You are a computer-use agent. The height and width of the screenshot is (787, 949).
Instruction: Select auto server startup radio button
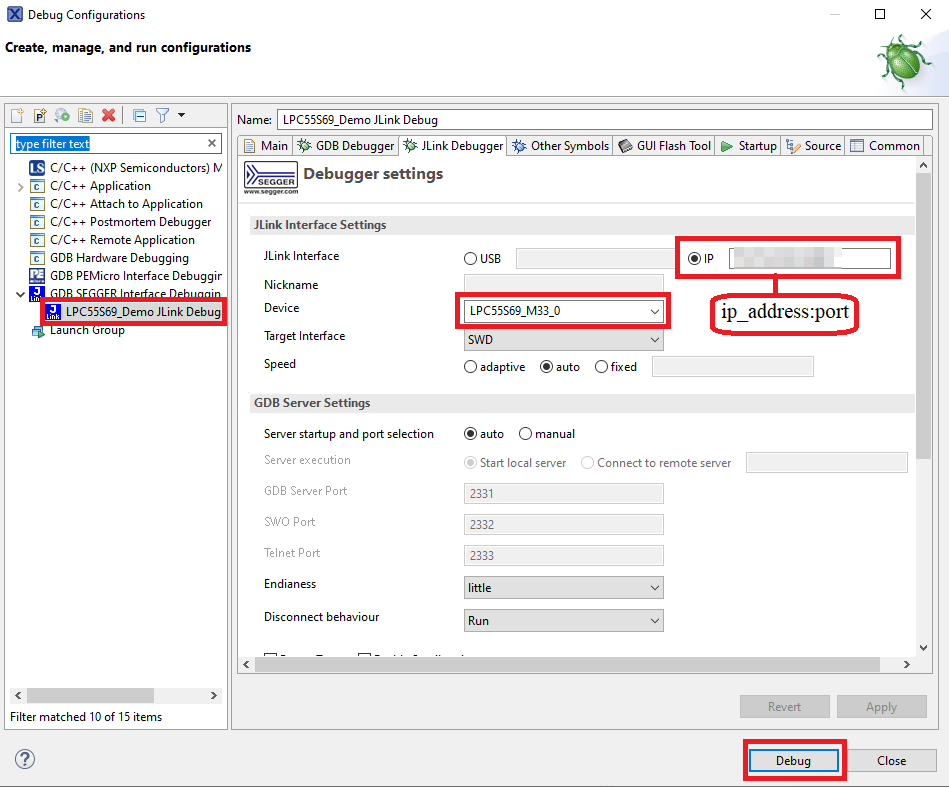coord(470,434)
